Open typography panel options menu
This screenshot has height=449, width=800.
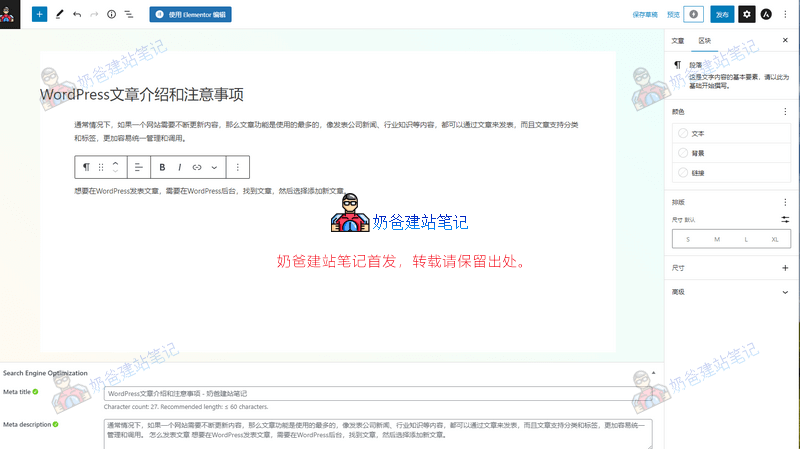[x=785, y=202]
